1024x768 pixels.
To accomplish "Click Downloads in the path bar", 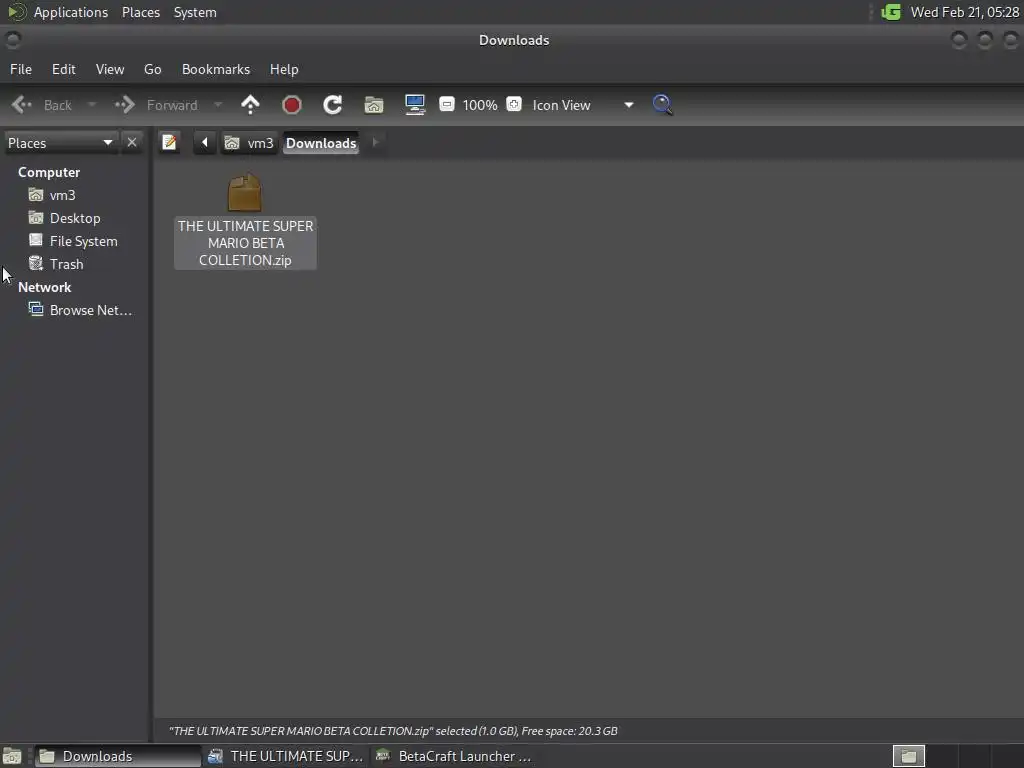I will [x=321, y=143].
